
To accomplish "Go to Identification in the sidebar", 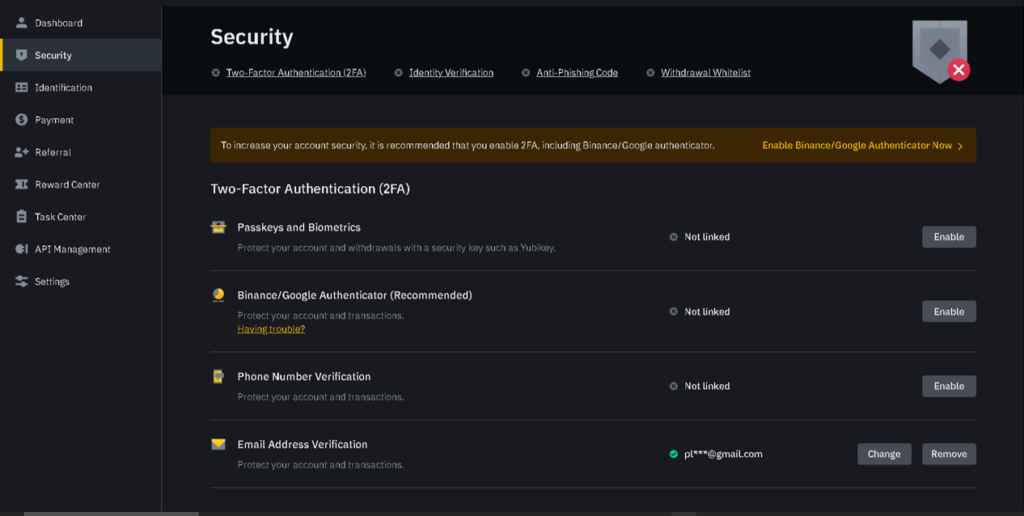I will tap(81, 88).
